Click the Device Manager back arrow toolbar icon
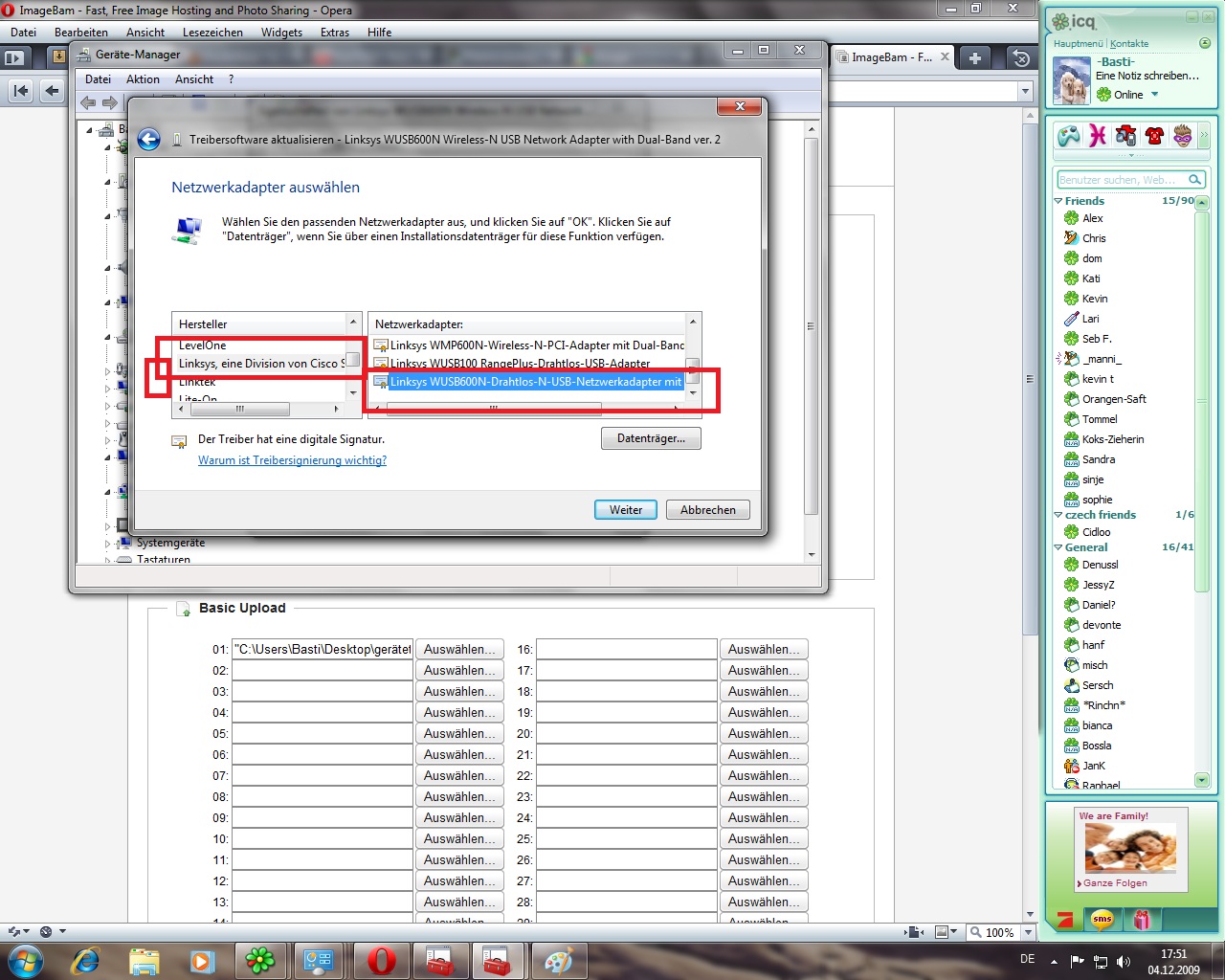Image resolution: width=1225 pixels, height=980 pixels. 88,102
